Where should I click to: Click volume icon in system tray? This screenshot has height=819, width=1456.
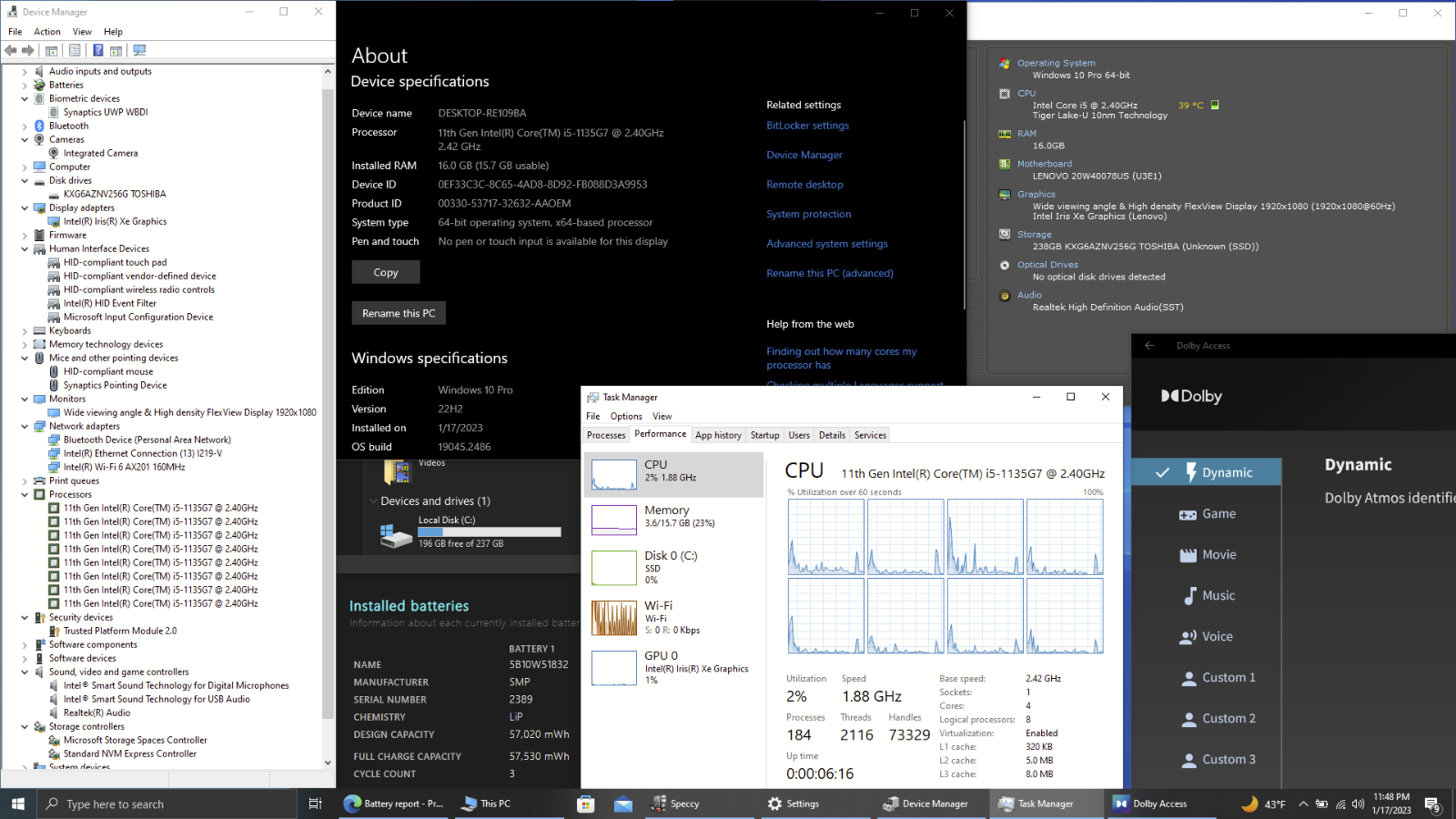coord(1358,804)
